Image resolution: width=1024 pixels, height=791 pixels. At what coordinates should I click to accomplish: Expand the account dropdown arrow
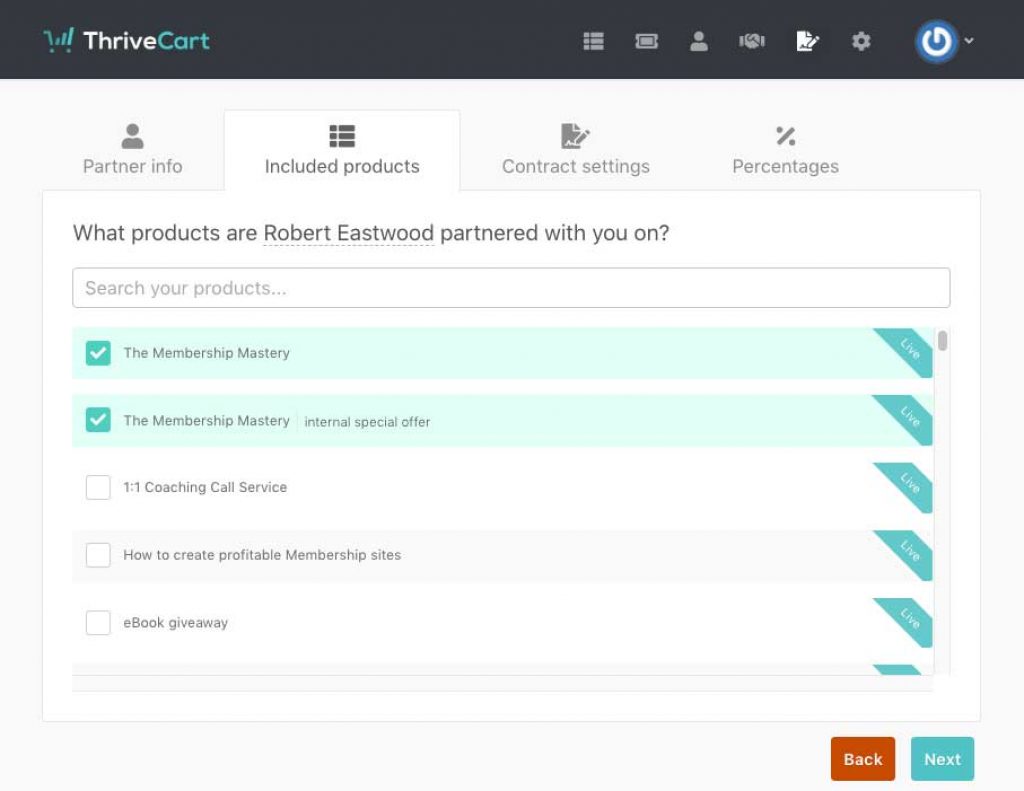[969, 41]
